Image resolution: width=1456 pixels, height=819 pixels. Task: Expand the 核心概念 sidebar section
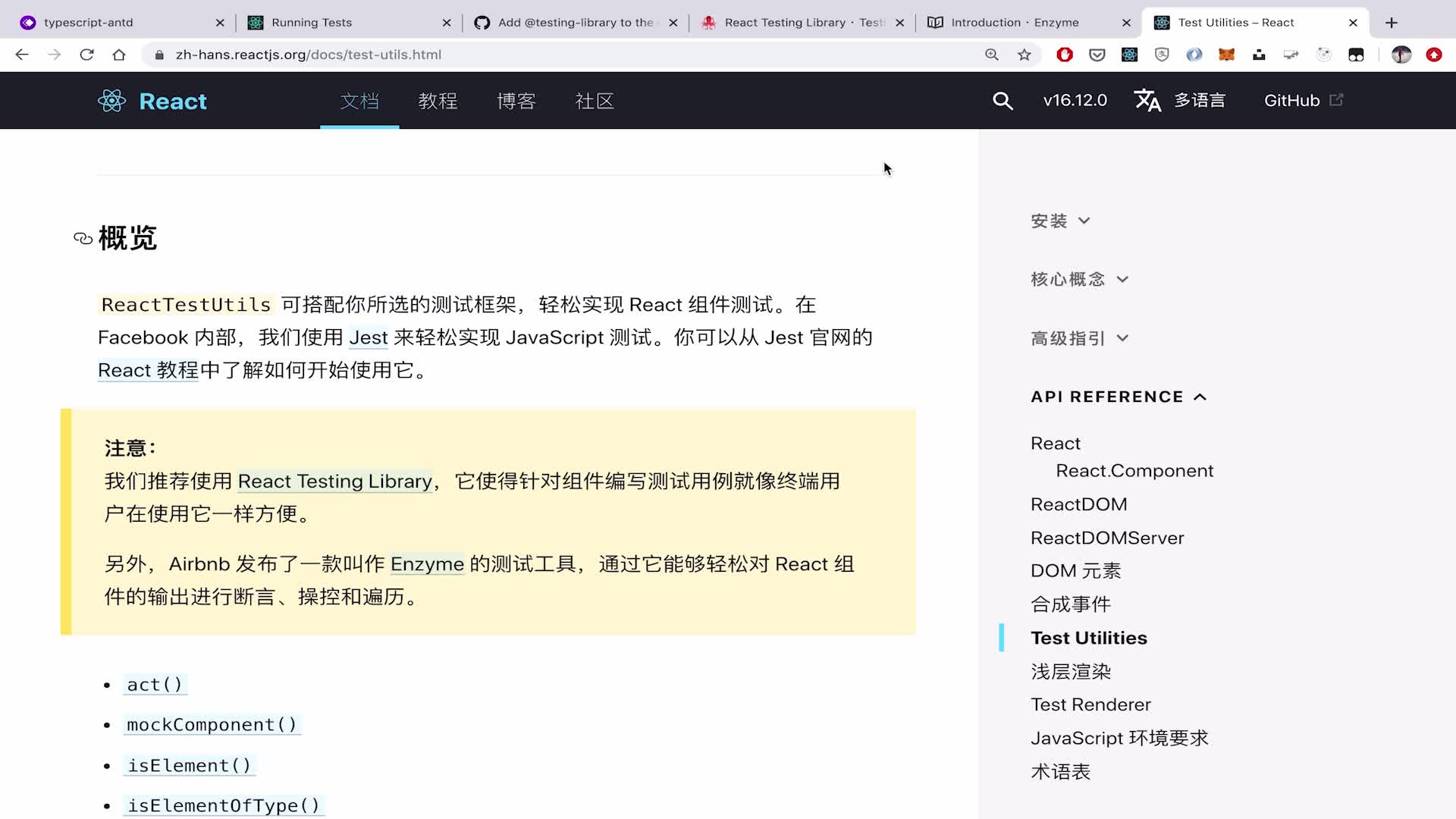point(1080,279)
